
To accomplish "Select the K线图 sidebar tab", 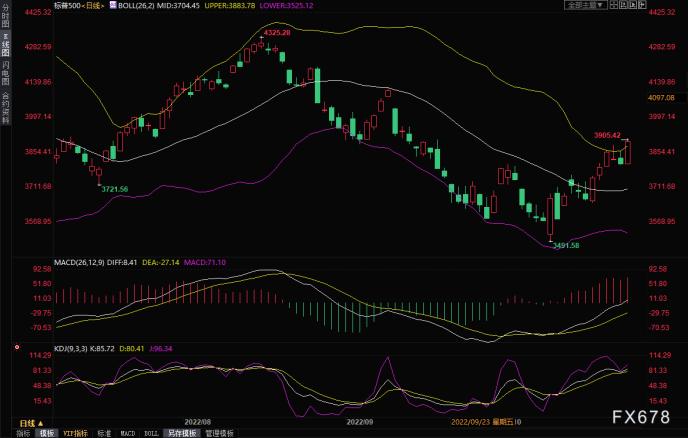I will point(5,44).
